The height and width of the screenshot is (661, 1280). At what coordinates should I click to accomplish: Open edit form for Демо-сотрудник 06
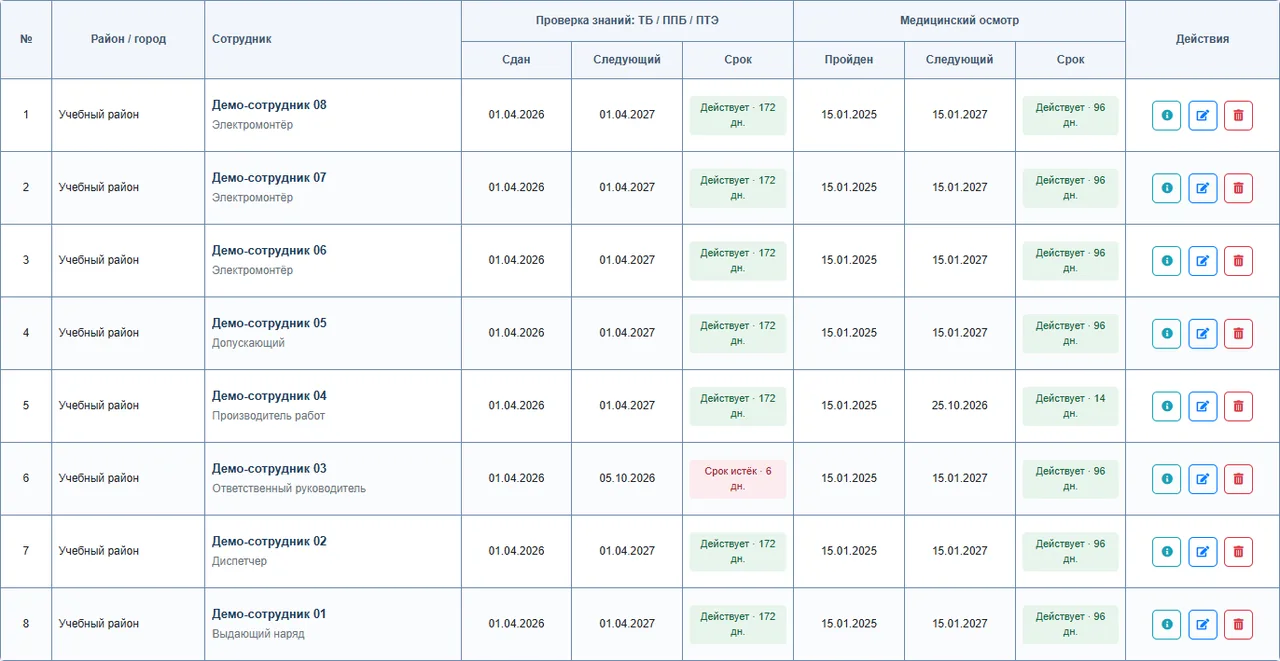click(1202, 261)
